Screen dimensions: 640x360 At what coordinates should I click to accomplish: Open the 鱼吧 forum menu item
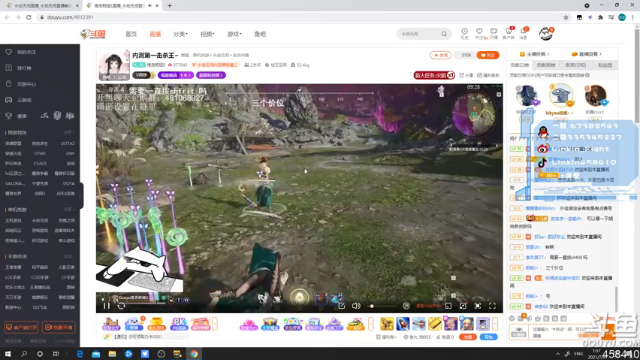pyautogui.click(x=260, y=34)
